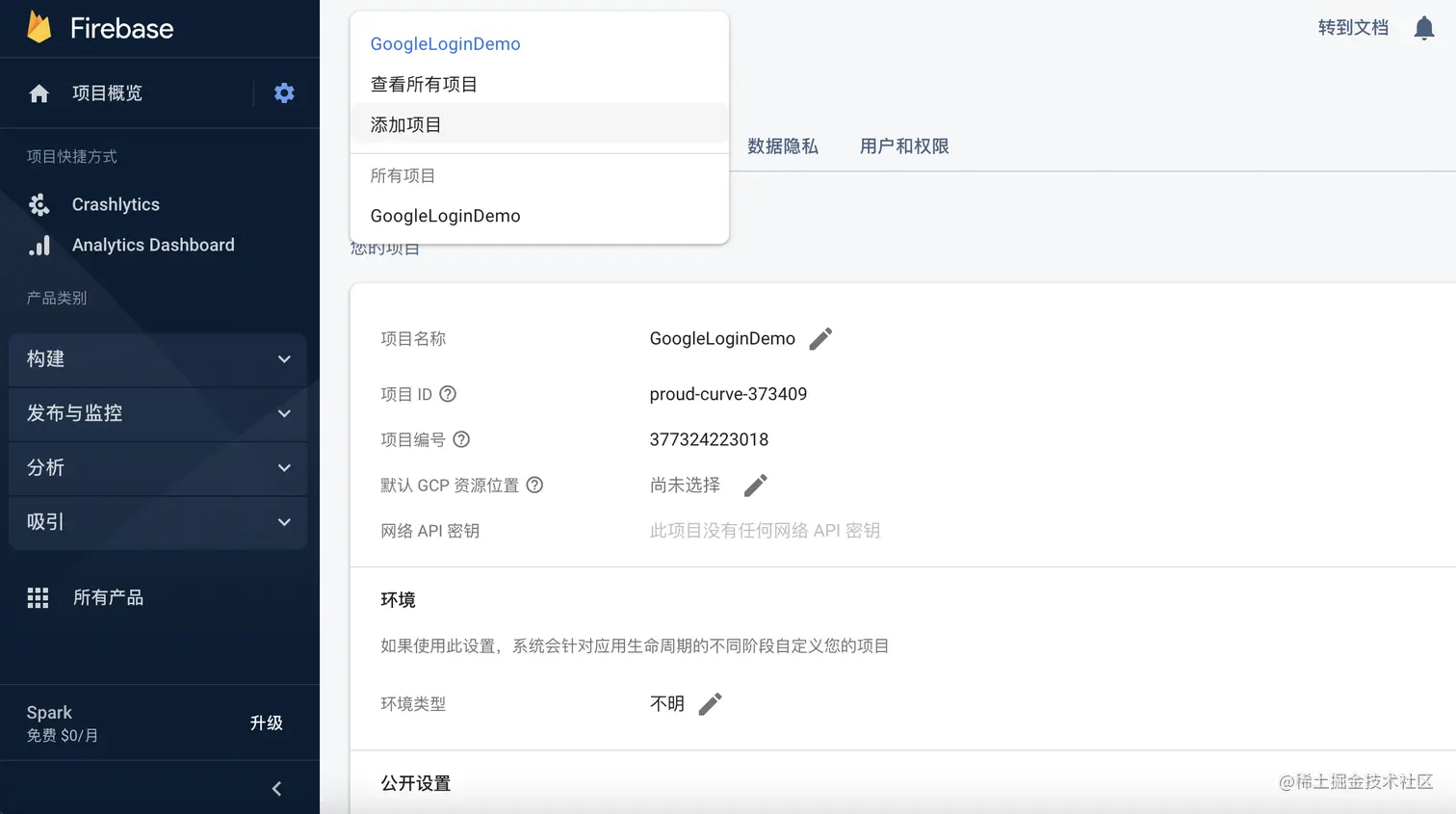Viewport: 1456px width, 814px height.
Task: Click the Crashlytics icon in the sidebar
Action: (39, 204)
